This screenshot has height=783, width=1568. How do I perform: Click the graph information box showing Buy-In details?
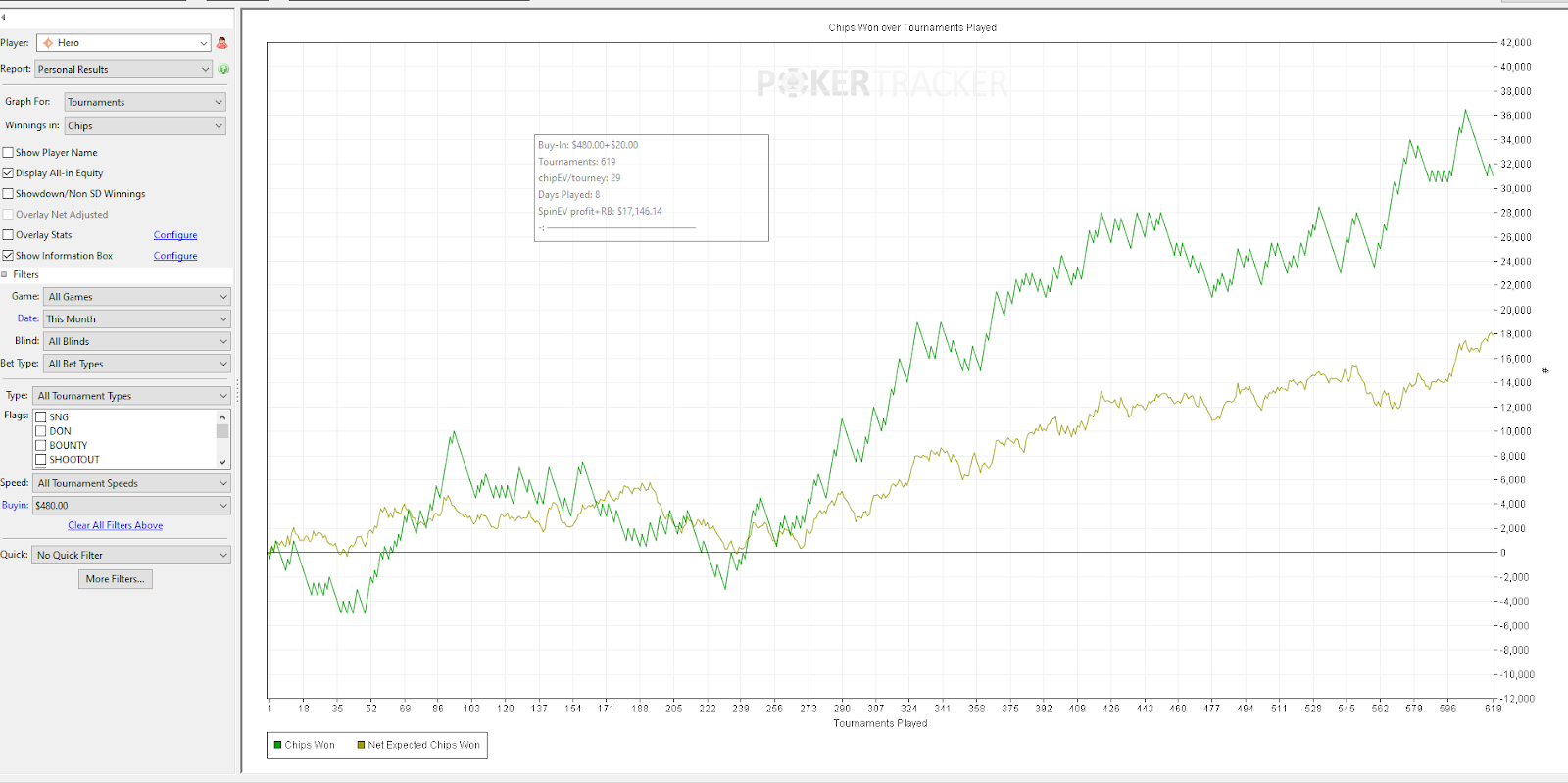tap(652, 188)
